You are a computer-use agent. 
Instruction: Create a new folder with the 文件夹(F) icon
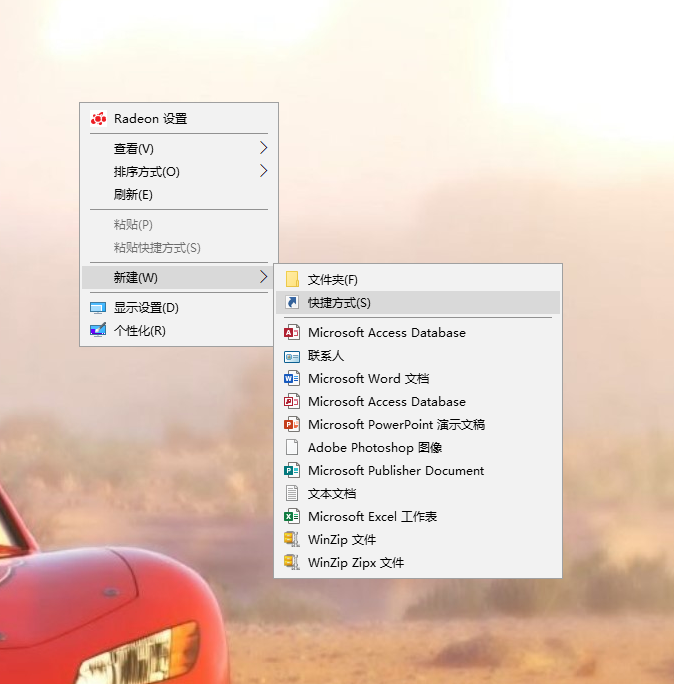[292, 279]
